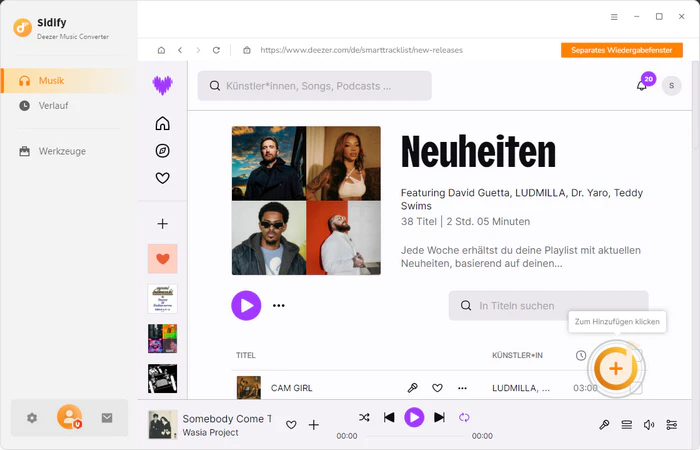Focus the In Titeln suchen field
The height and width of the screenshot is (450, 700).
pos(548,306)
